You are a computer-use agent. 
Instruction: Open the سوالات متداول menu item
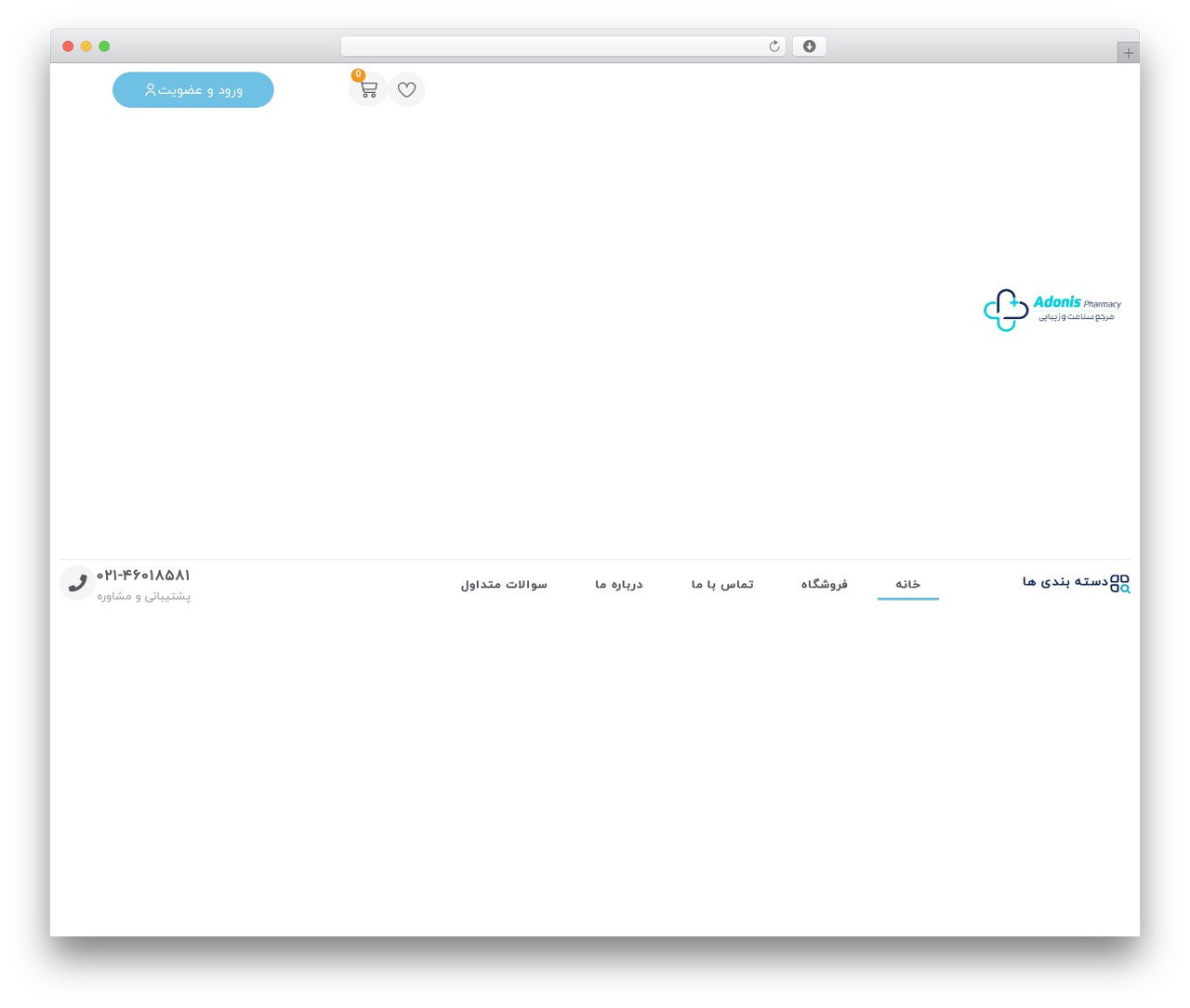click(x=504, y=584)
